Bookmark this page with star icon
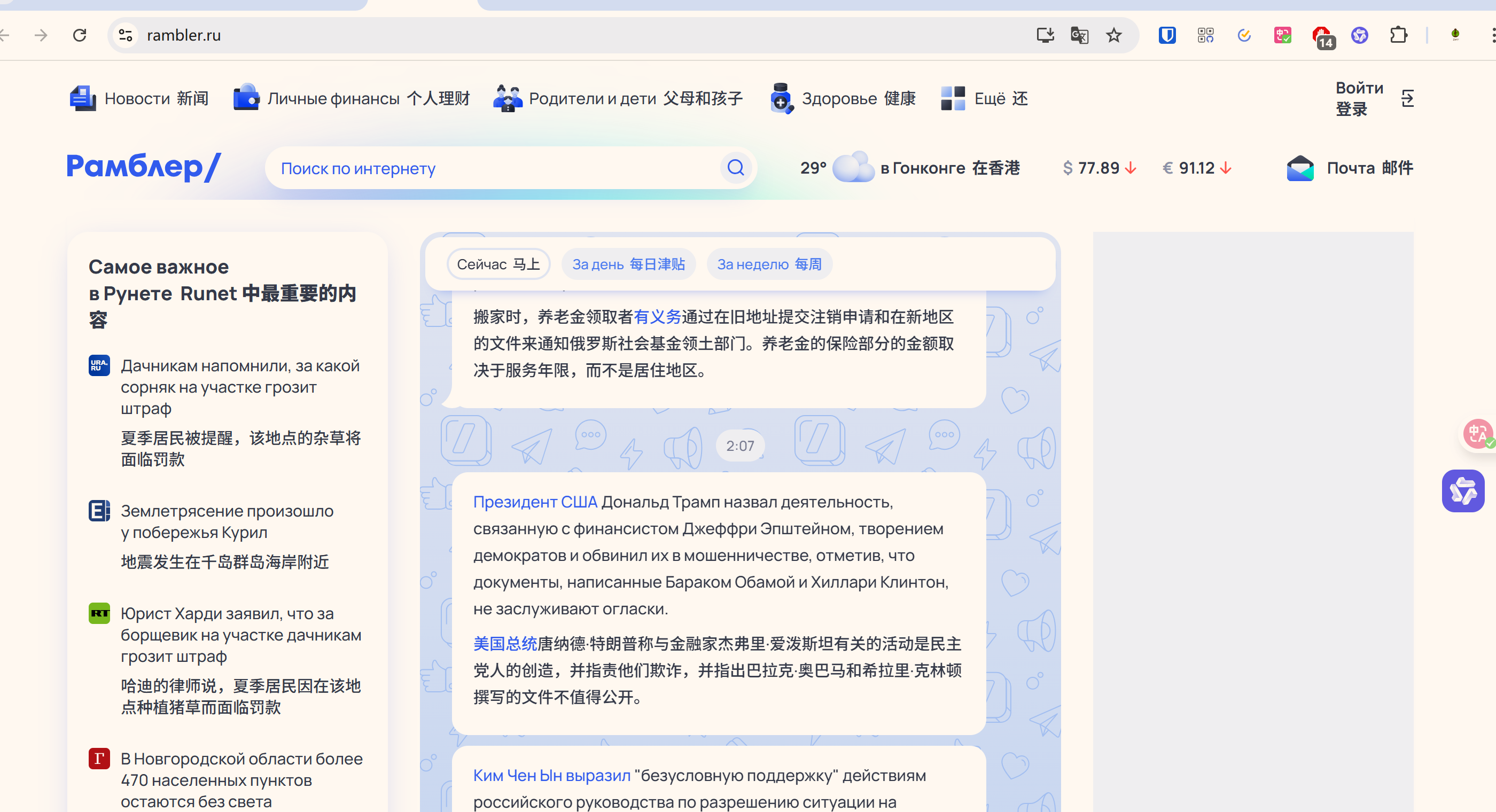 [x=1113, y=35]
